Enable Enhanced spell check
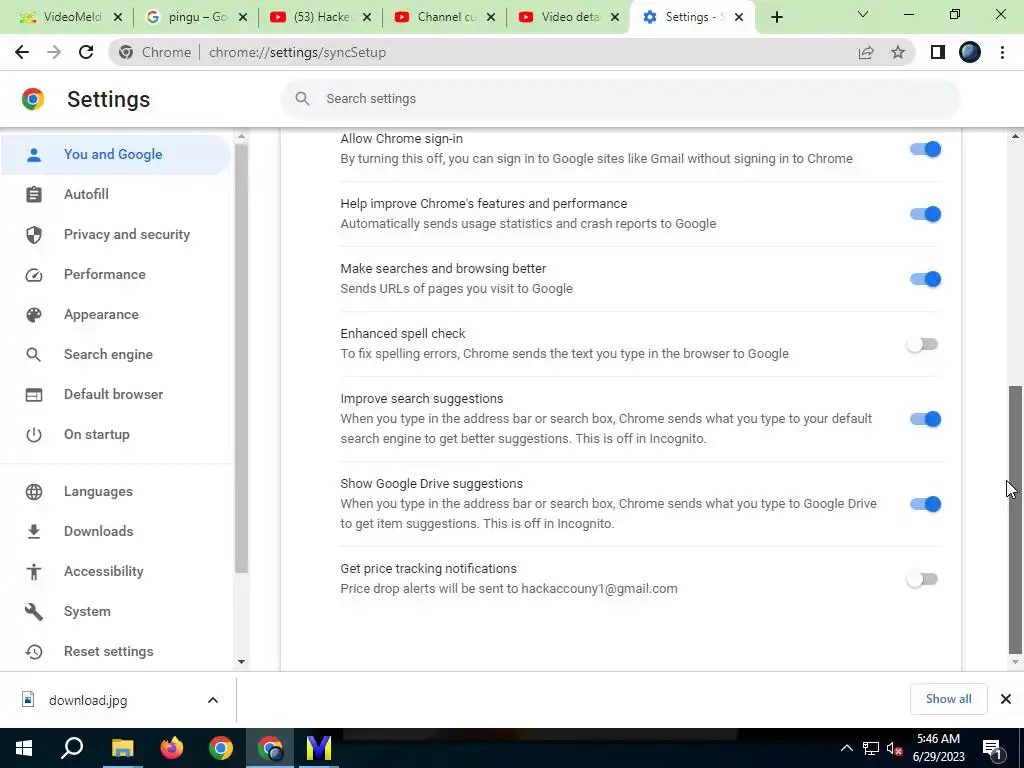 [922, 345]
